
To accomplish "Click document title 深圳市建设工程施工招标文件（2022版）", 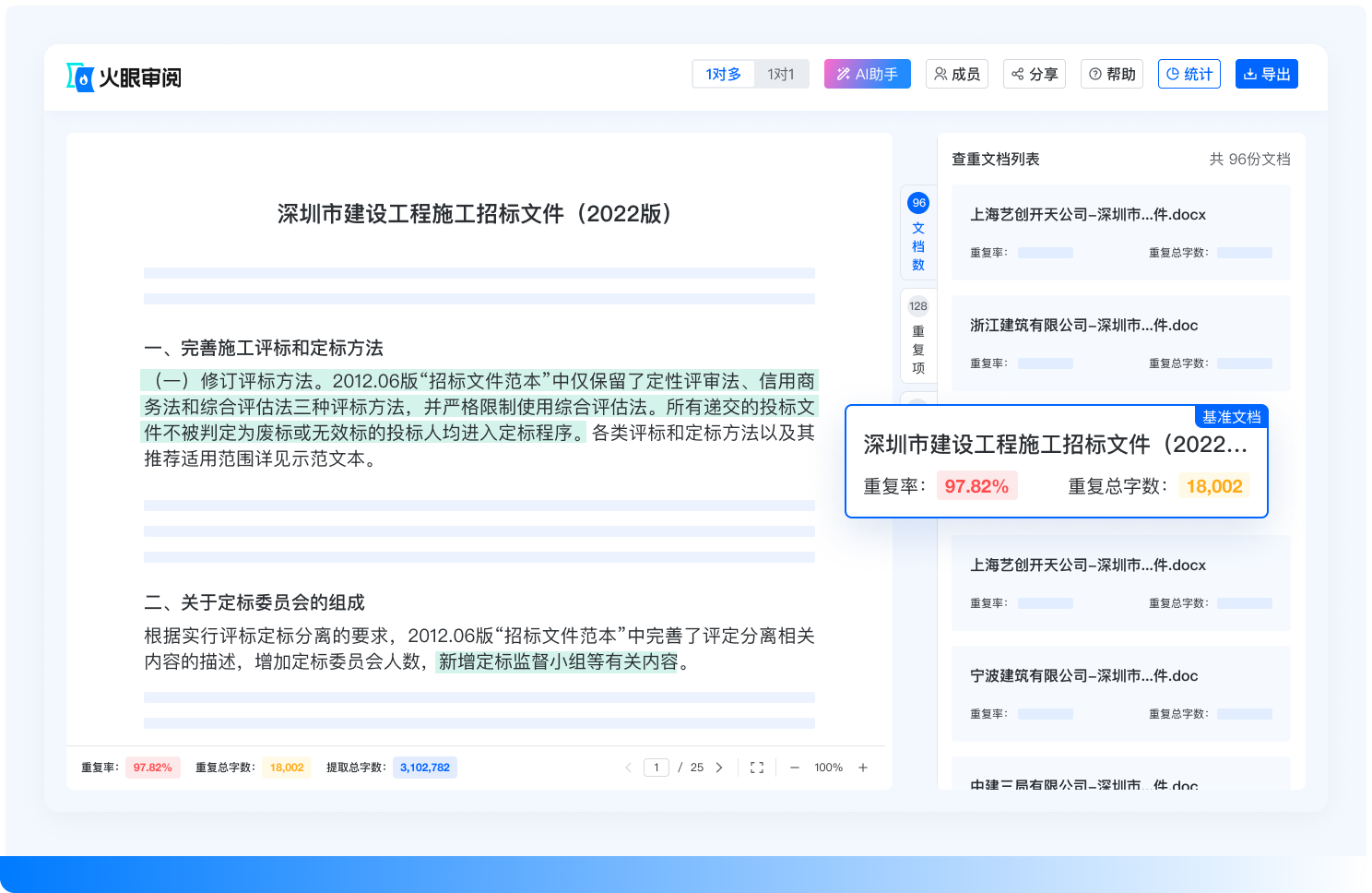I will coord(479,214).
